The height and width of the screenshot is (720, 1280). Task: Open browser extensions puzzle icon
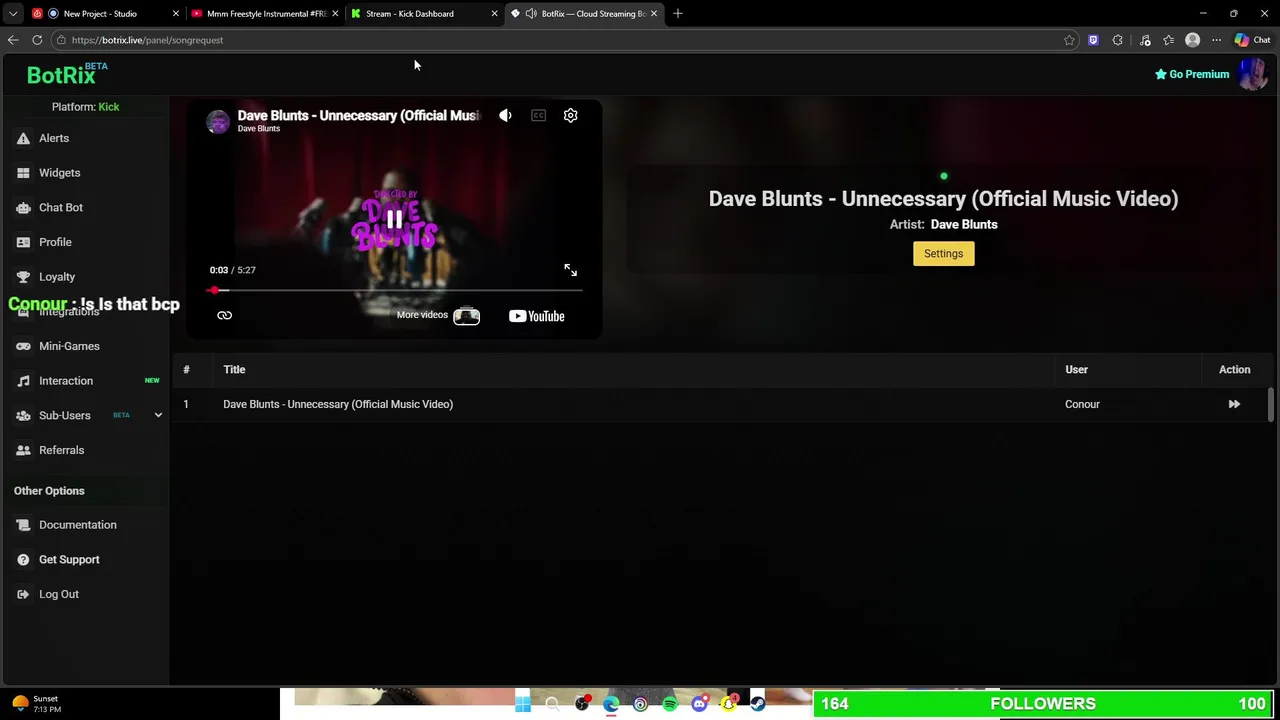[1117, 40]
